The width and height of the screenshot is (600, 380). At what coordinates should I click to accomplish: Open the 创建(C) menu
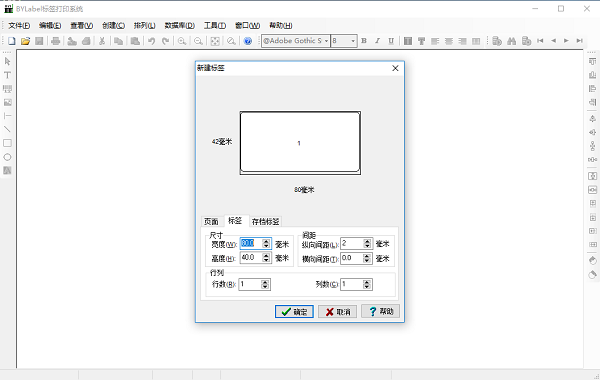click(x=113, y=26)
